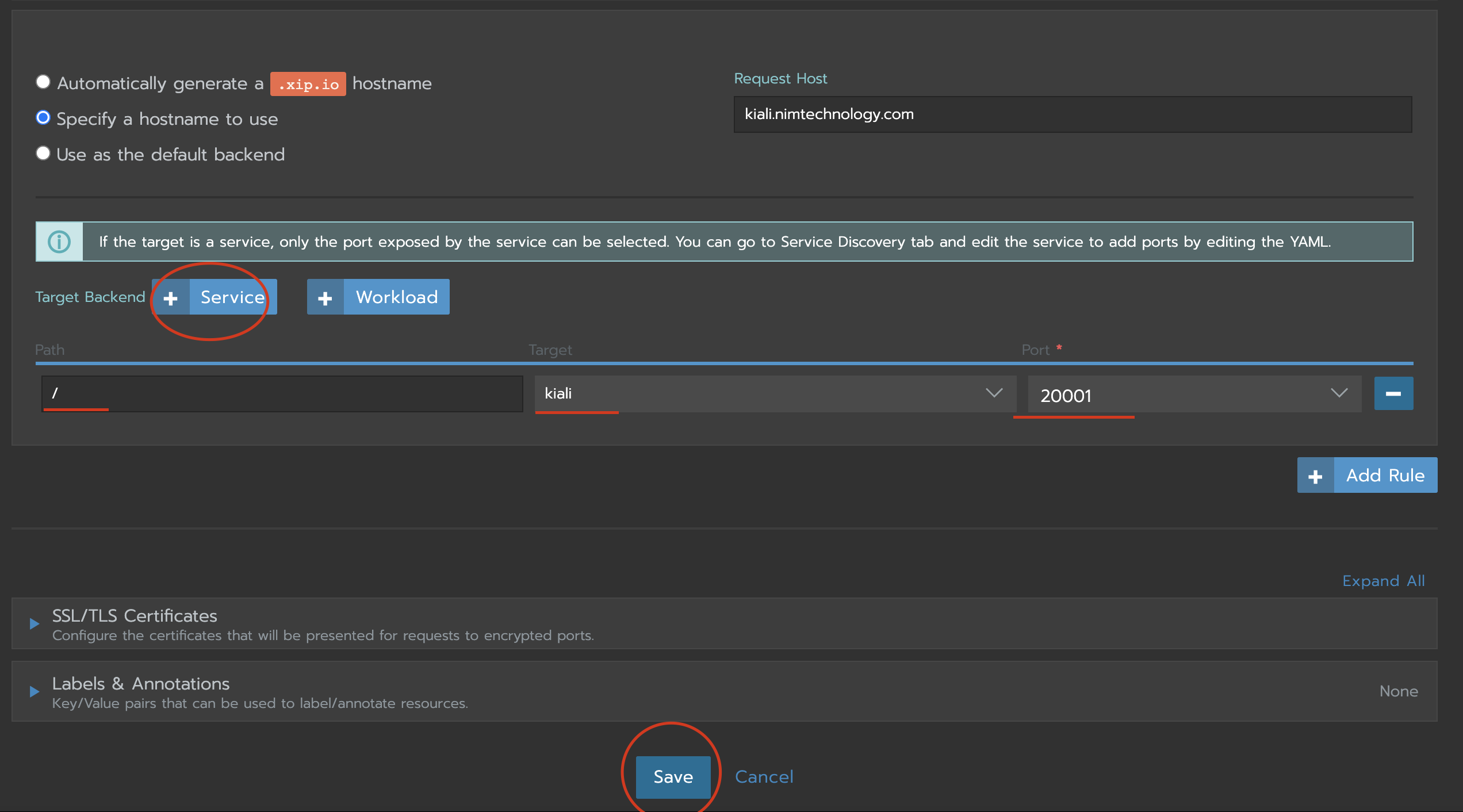Select Specify a hostname to use
The image size is (1463, 812).
pyautogui.click(x=43, y=118)
